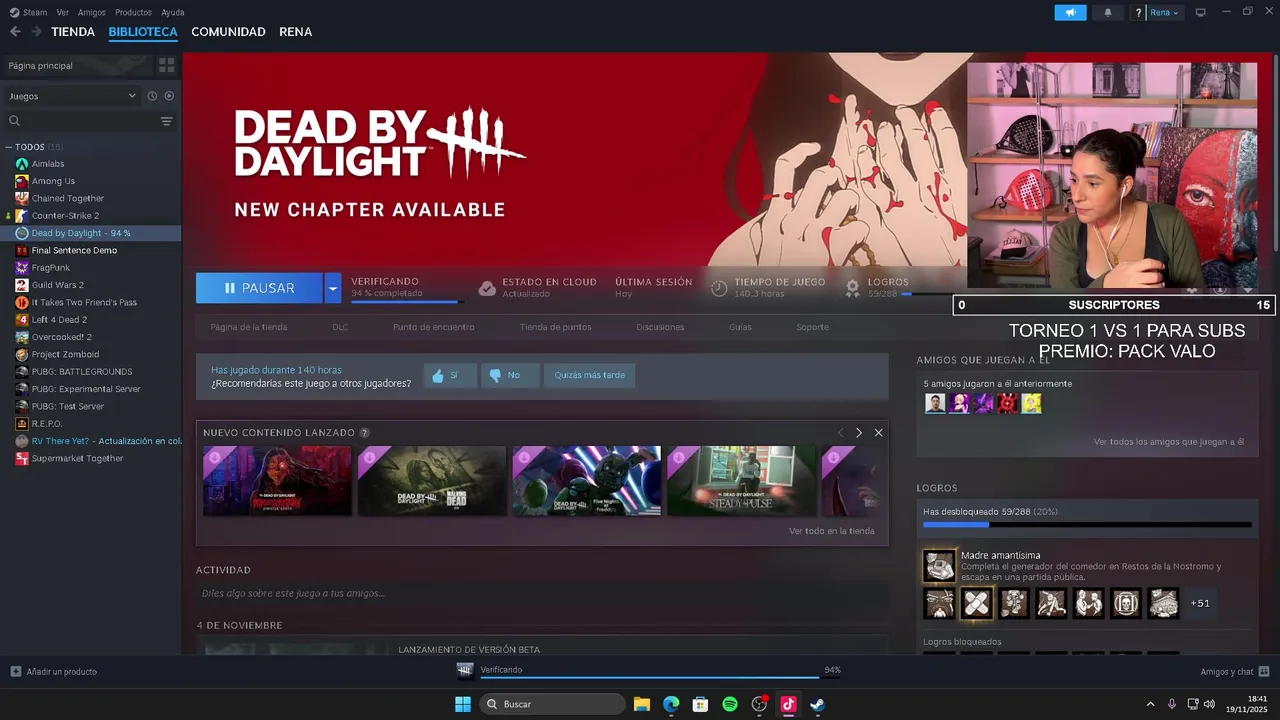Click achievements progress bar 59/288
1280x720 pixels.
coord(1087,524)
